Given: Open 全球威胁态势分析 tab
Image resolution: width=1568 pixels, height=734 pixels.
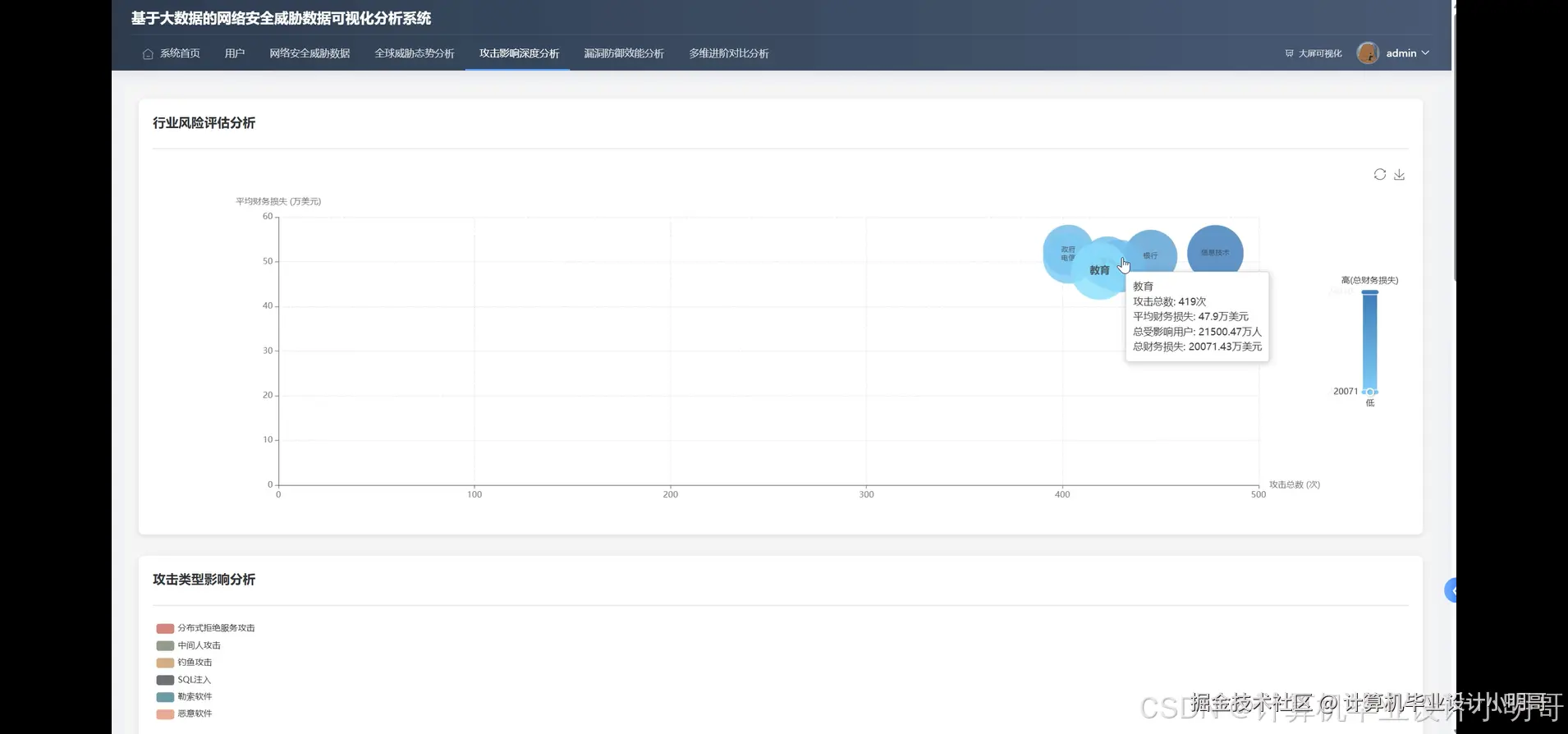Looking at the screenshot, I should coord(415,53).
